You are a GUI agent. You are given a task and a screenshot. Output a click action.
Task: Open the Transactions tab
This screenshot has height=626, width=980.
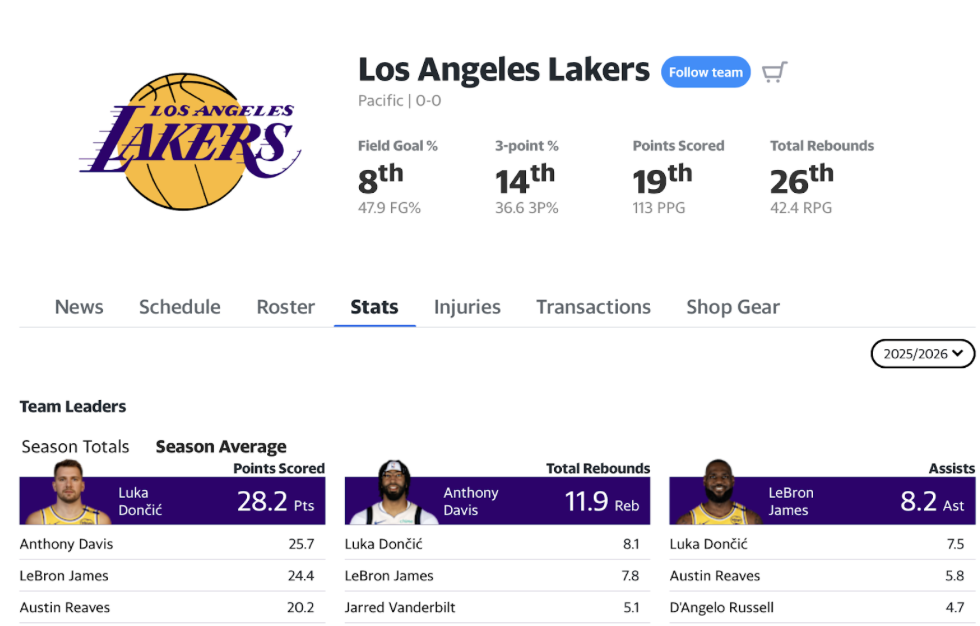point(593,307)
